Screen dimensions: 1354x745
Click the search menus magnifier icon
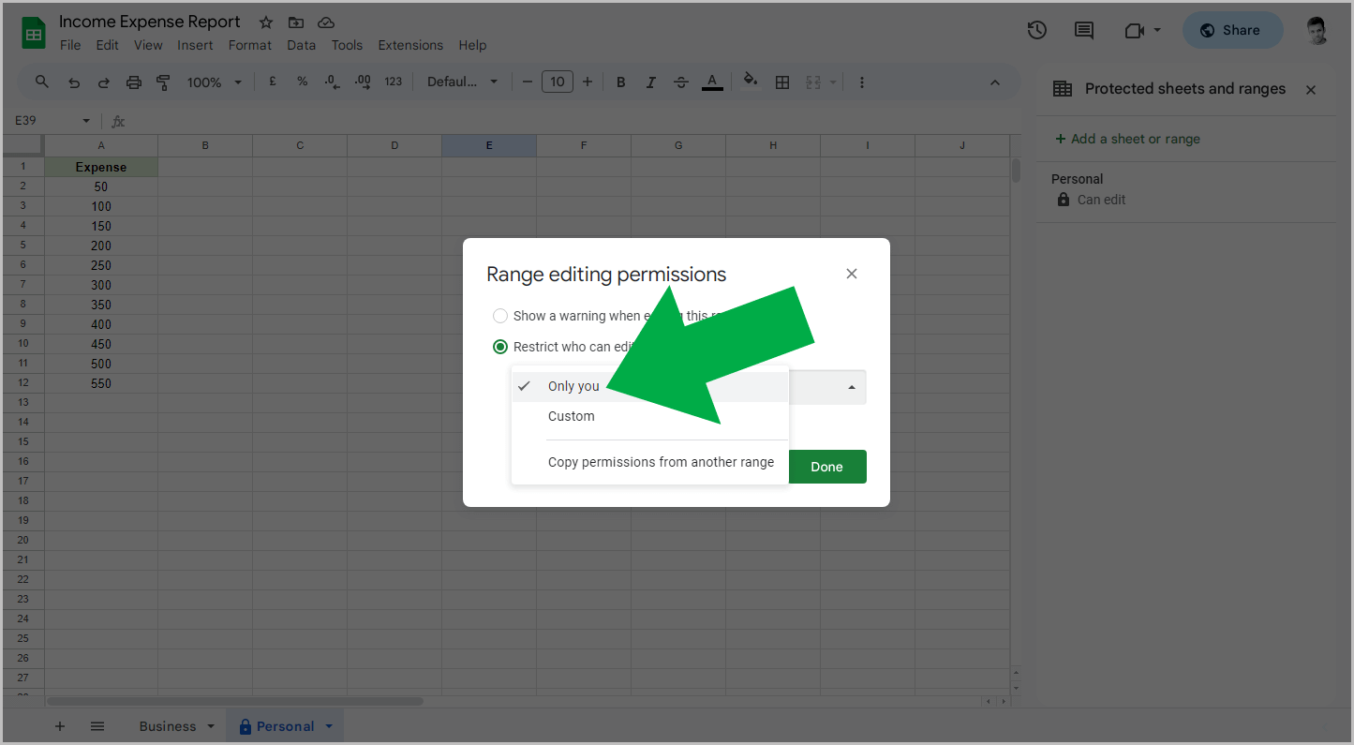pyautogui.click(x=42, y=82)
